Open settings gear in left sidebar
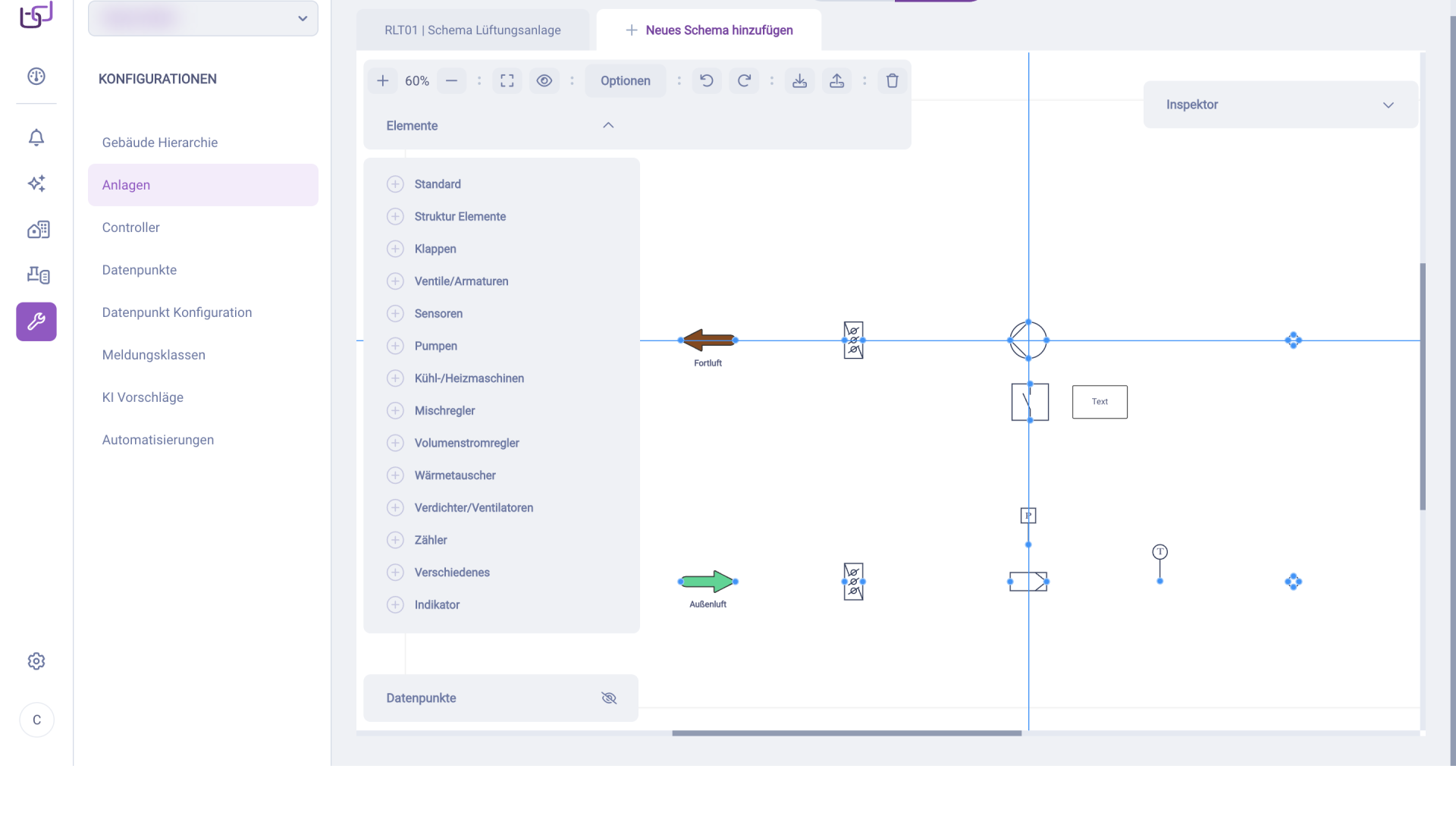Viewport: 1456px width, 819px height. 36,661
